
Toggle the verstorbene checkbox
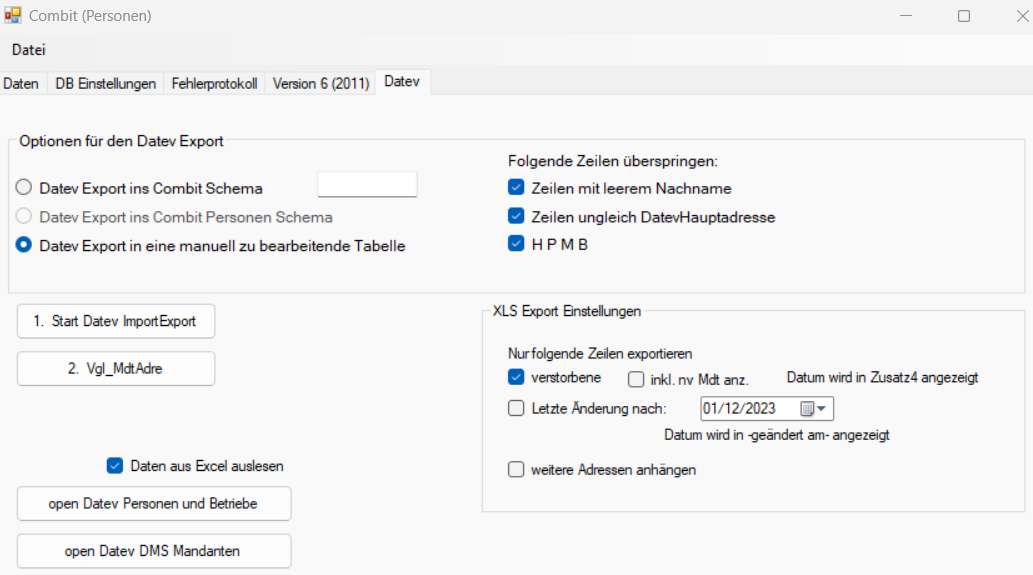coord(516,377)
